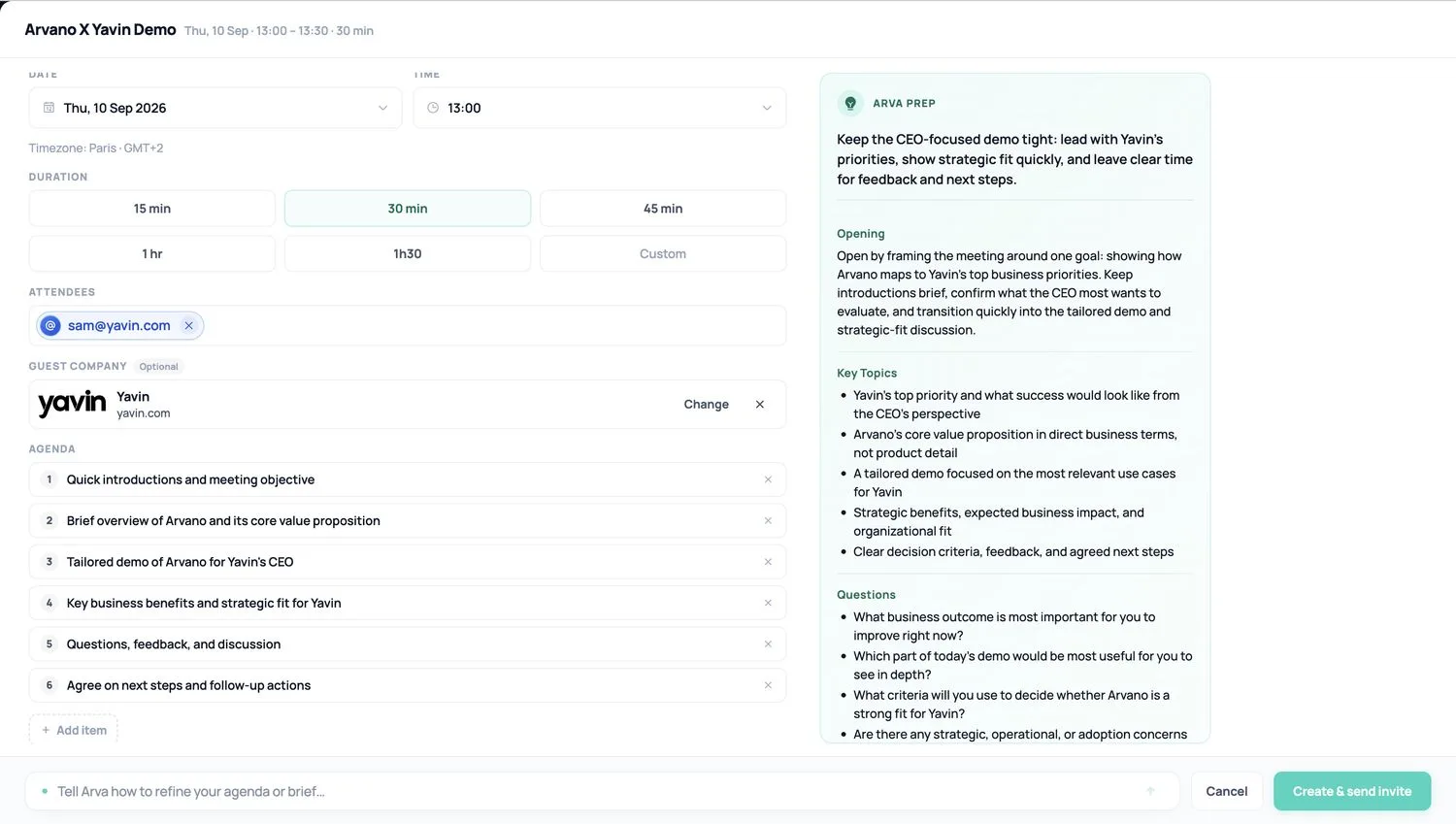Delete the "Questions, feedback, and discussion" item

point(768,644)
